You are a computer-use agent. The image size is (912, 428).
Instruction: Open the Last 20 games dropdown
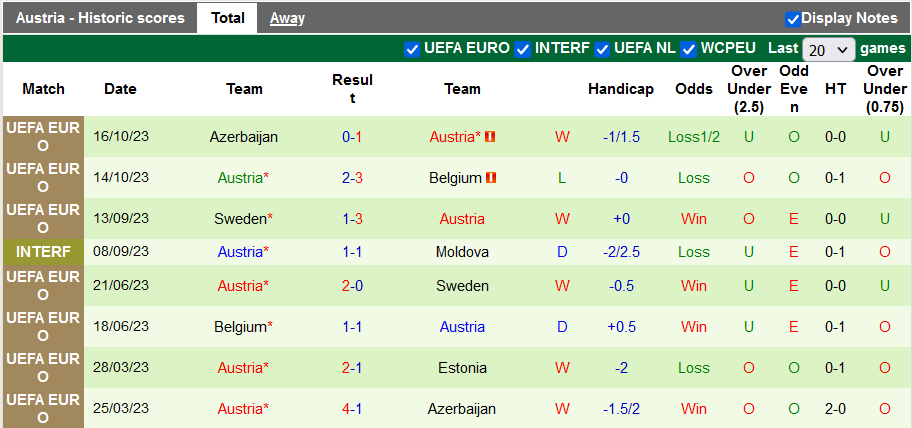[x=829, y=49]
